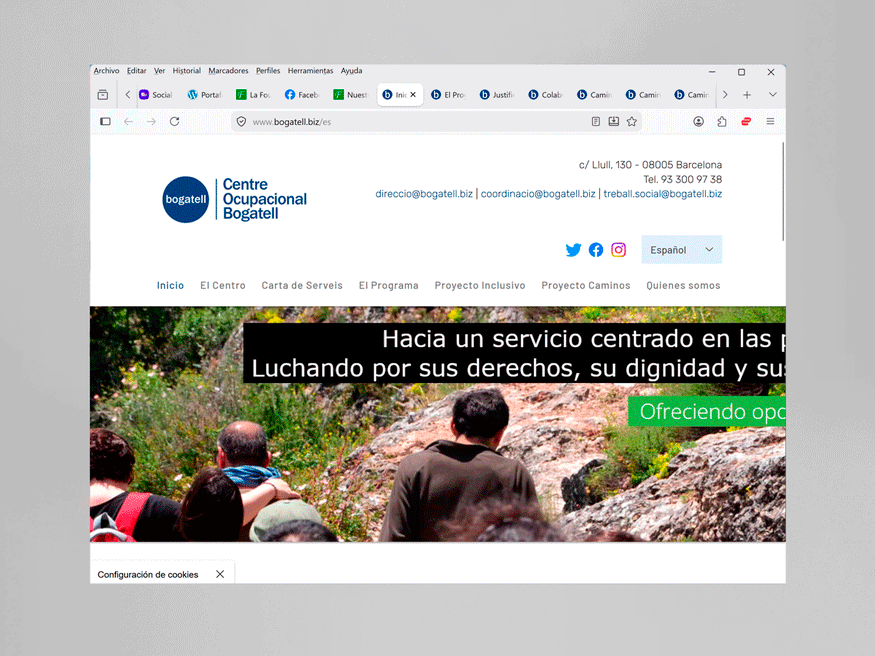Open the Marcadores menu
This screenshot has height=656, width=875.
[228, 71]
